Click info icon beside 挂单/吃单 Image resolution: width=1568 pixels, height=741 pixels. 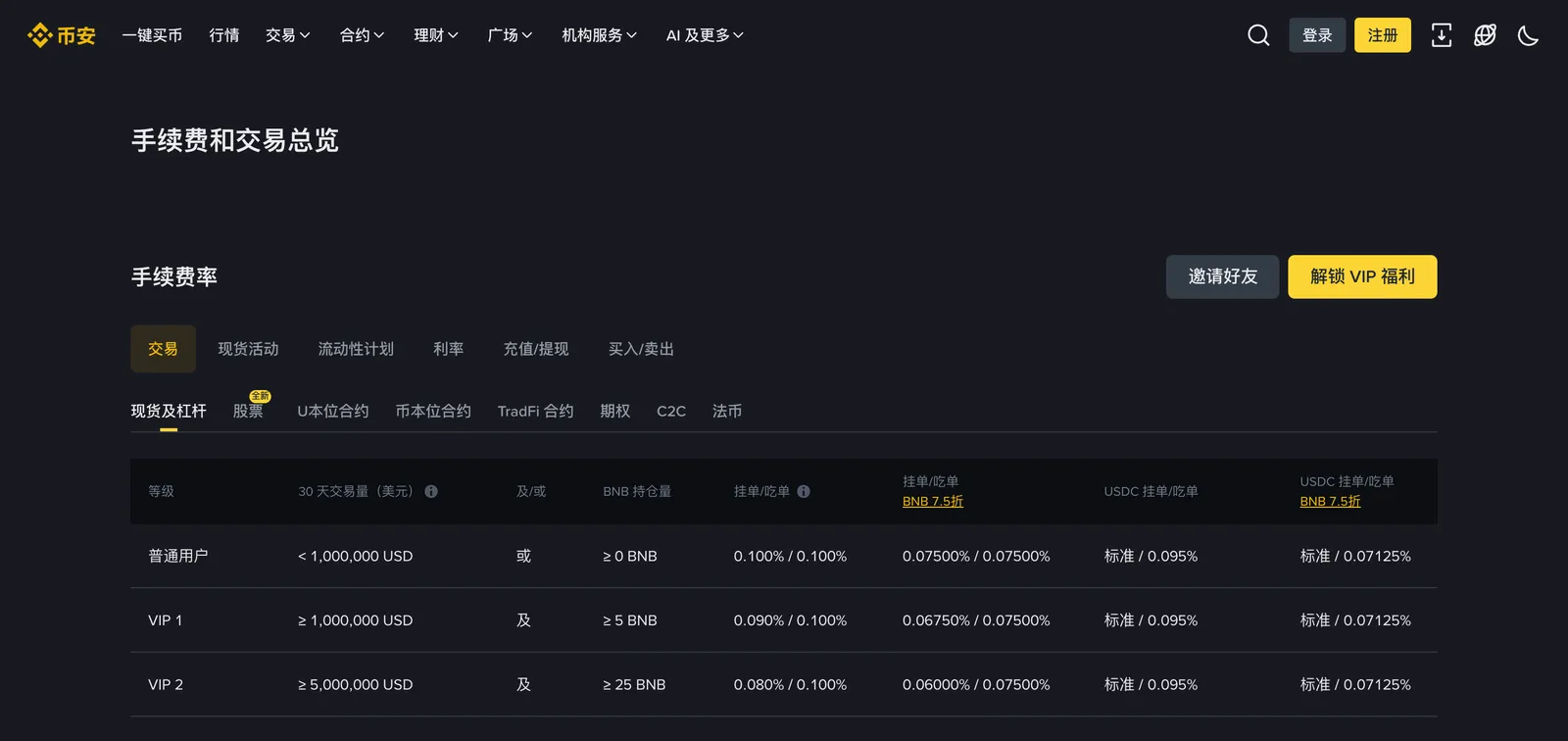point(804,491)
